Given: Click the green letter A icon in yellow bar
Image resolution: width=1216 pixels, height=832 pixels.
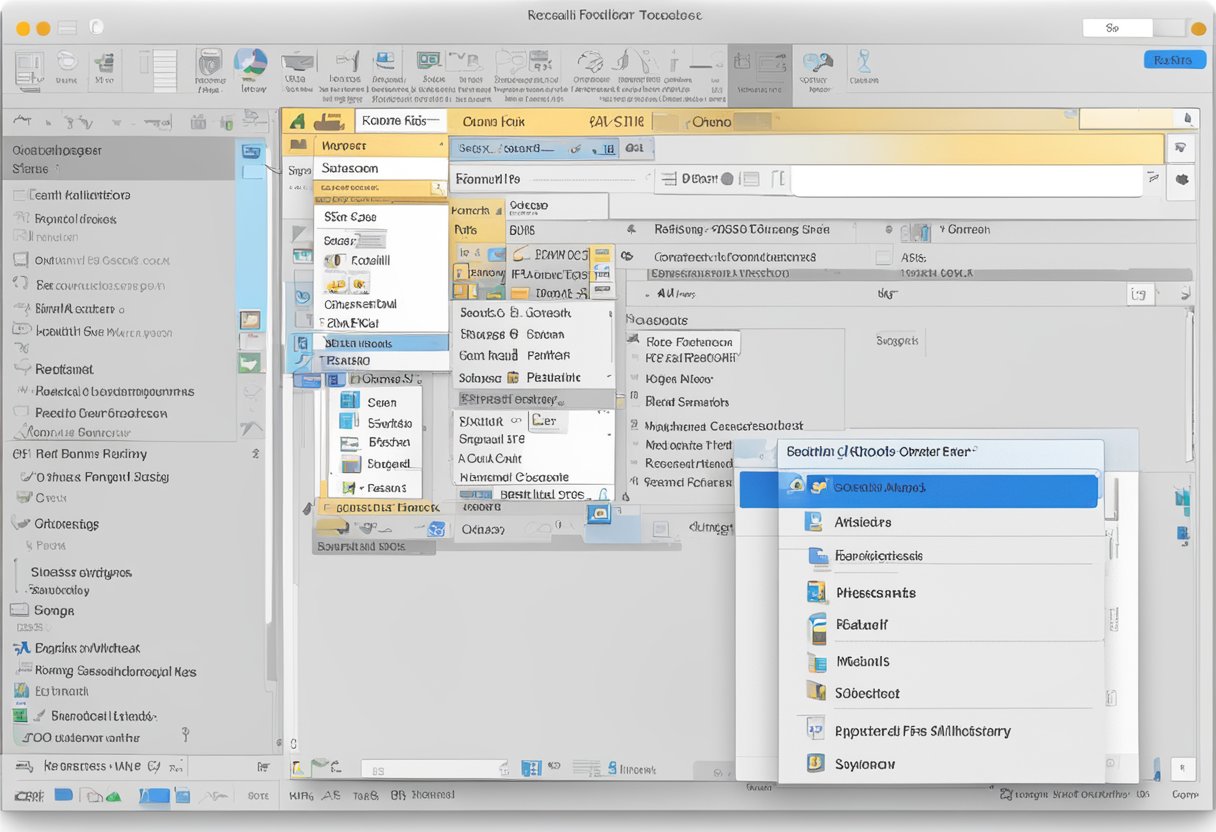Looking at the screenshot, I should 296,121.
